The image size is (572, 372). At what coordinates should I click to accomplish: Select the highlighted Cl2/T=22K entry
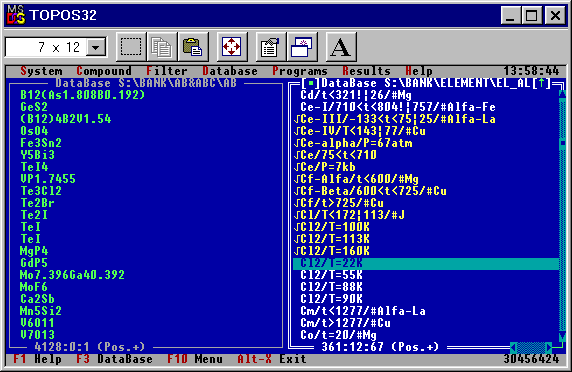tap(426, 263)
